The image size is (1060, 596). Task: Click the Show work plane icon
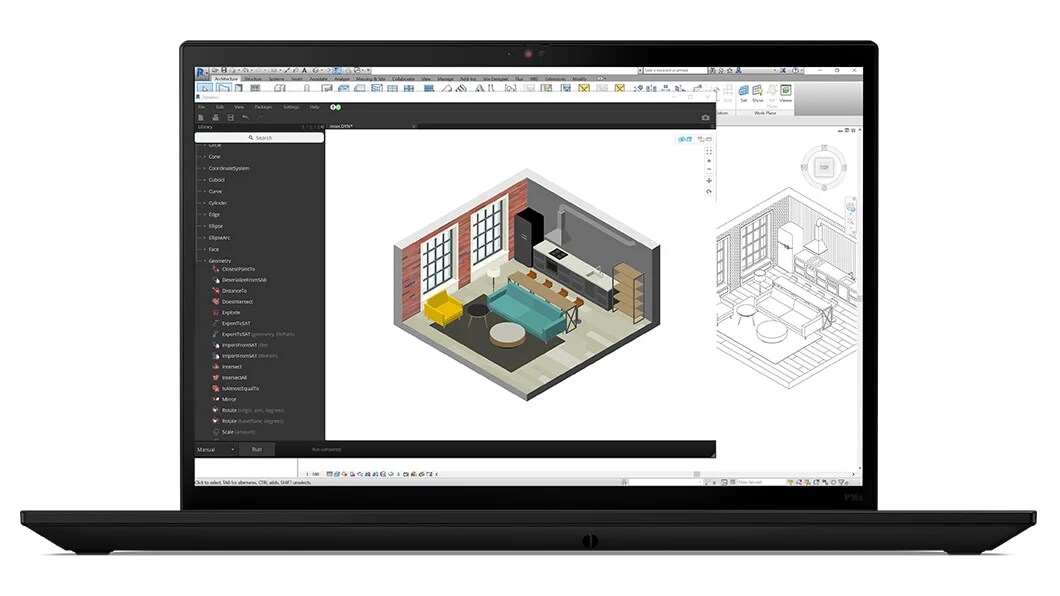click(x=757, y=93)
